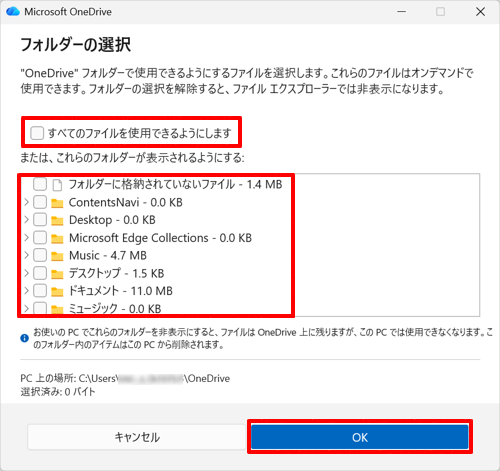Tick the Desktop folder checkbox
Viewport: 500px width, 471px height.
click(x=40, y=220)
